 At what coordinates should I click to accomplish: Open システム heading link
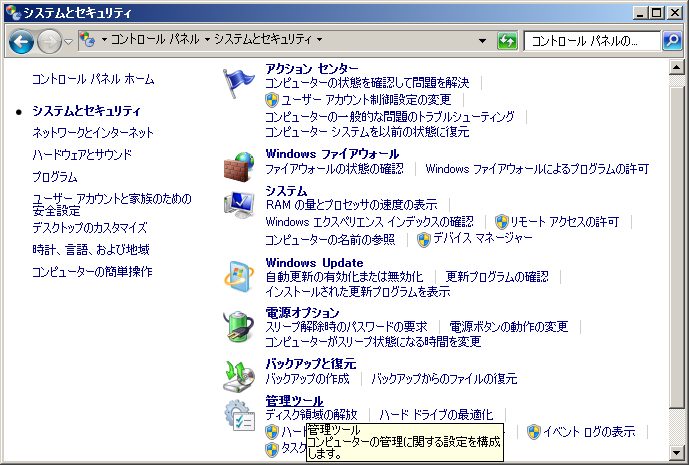[286, 191]
